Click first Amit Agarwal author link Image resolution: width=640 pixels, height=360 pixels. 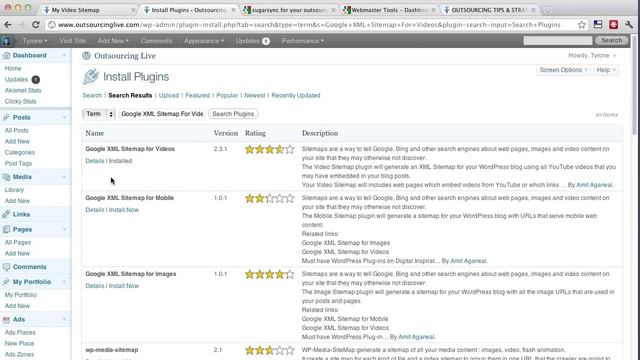coord(594,185)
